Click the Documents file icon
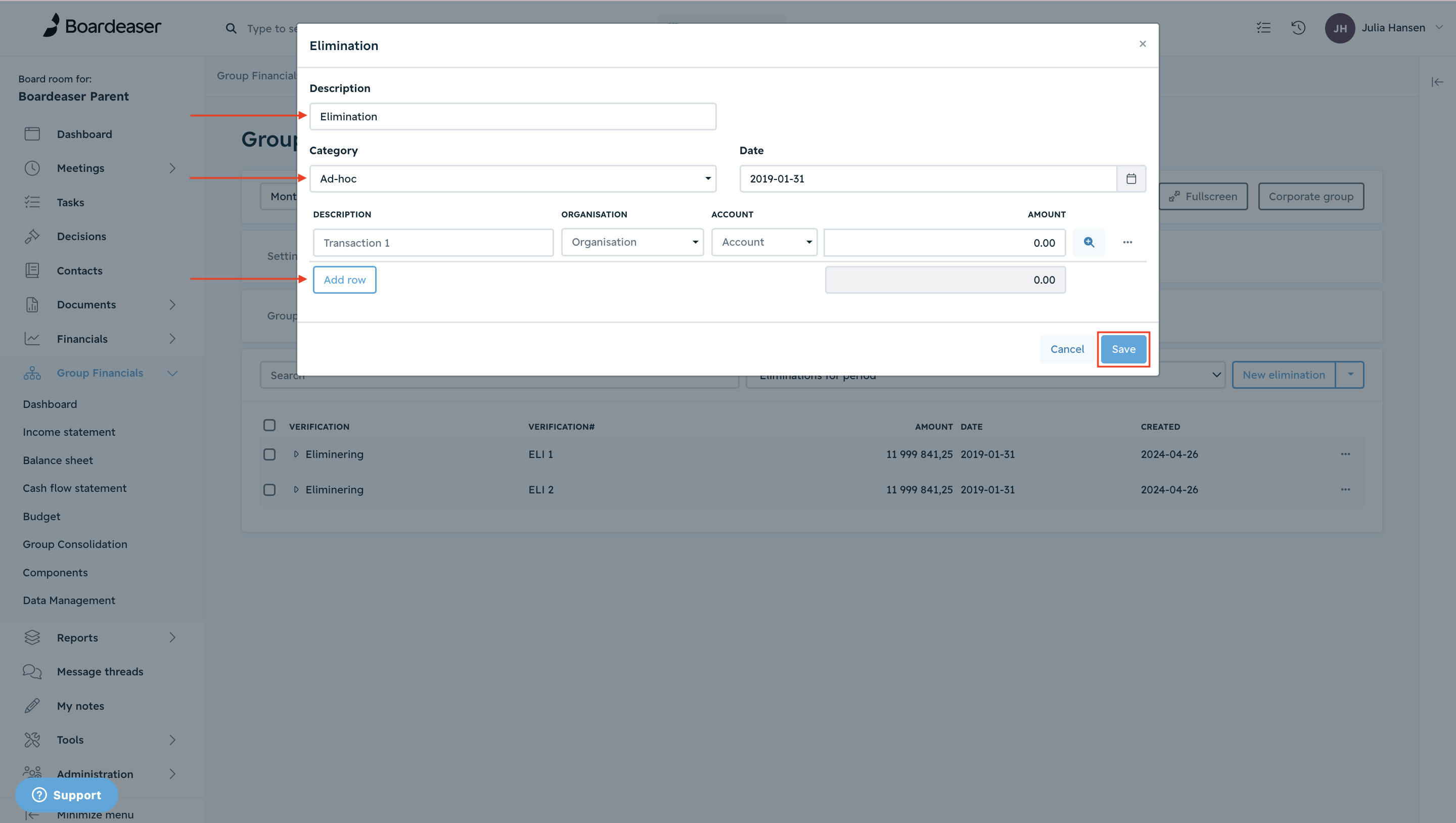The width and height of the screenshot is (1456, 823). 32,305
